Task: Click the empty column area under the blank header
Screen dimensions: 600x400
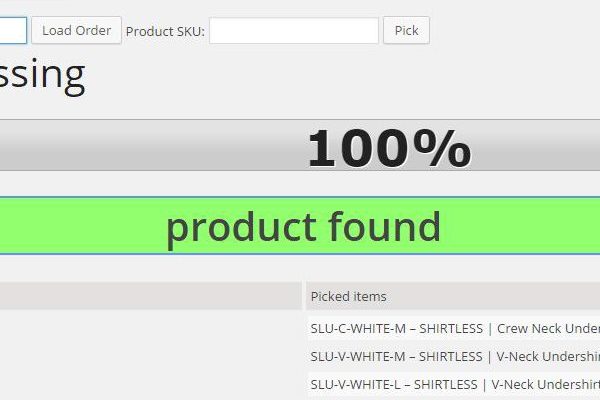Action: pos(150,355)
